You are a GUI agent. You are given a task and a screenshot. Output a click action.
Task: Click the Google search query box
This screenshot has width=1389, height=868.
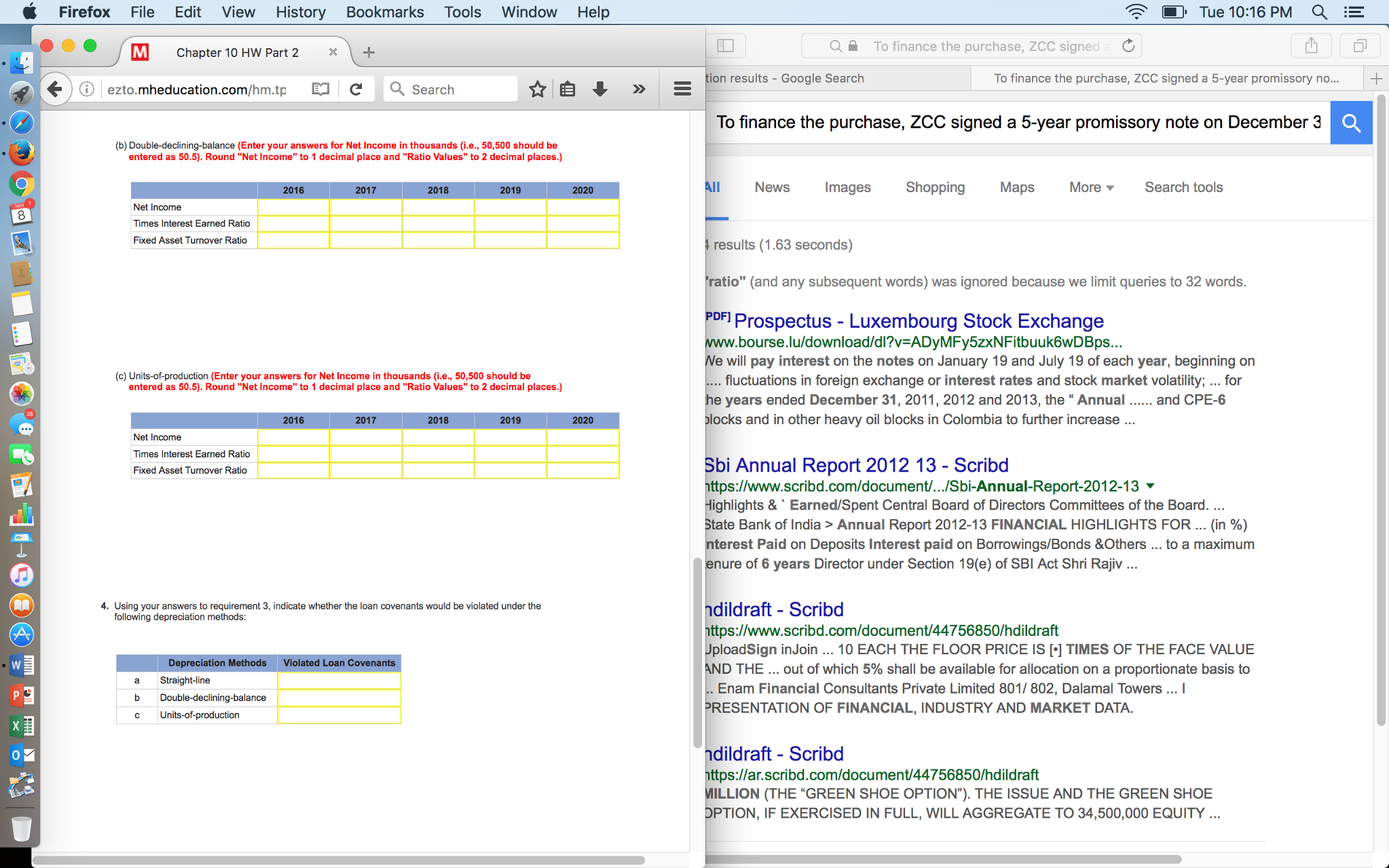tap(1018, 123)
